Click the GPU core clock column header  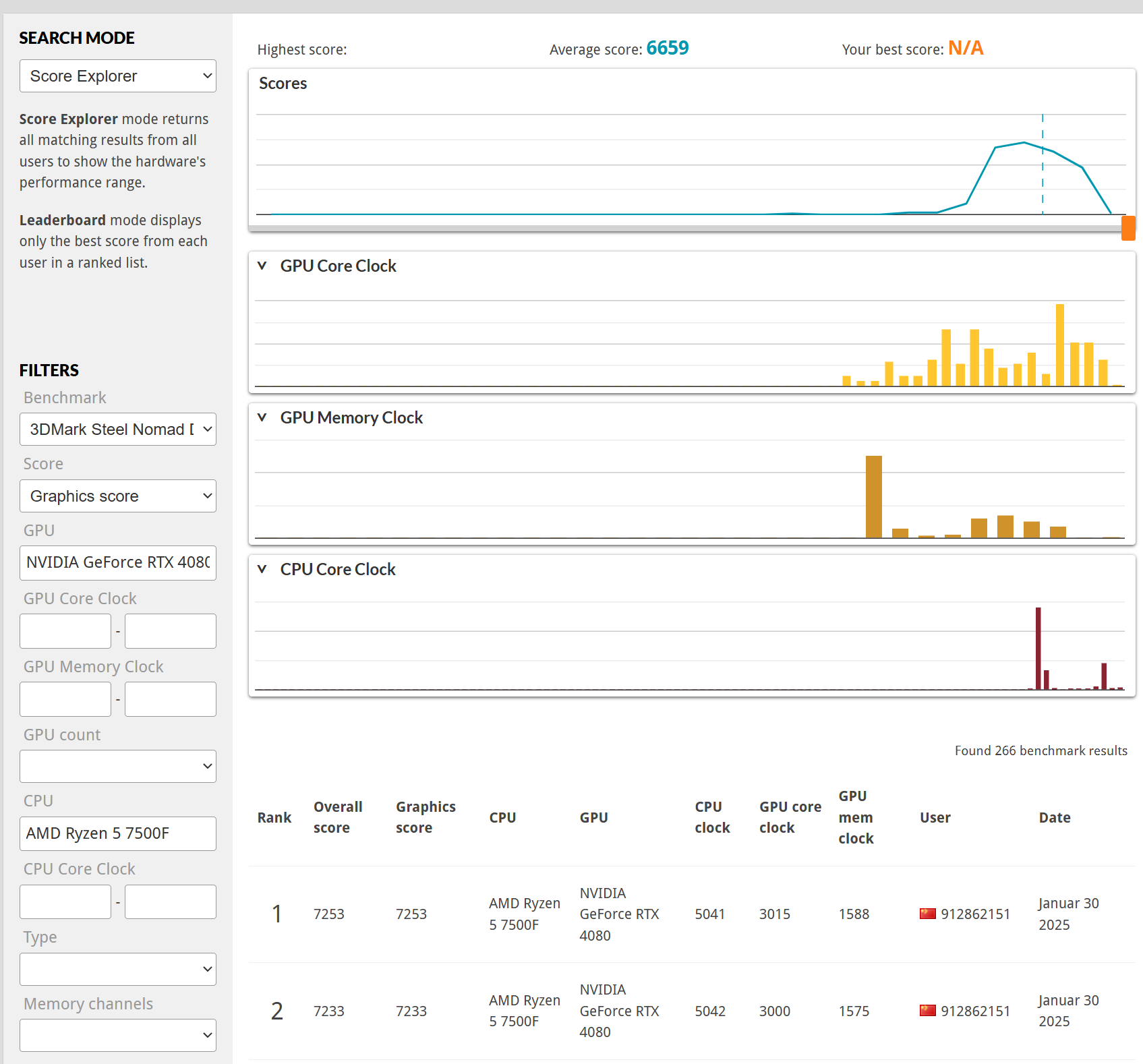790,818
